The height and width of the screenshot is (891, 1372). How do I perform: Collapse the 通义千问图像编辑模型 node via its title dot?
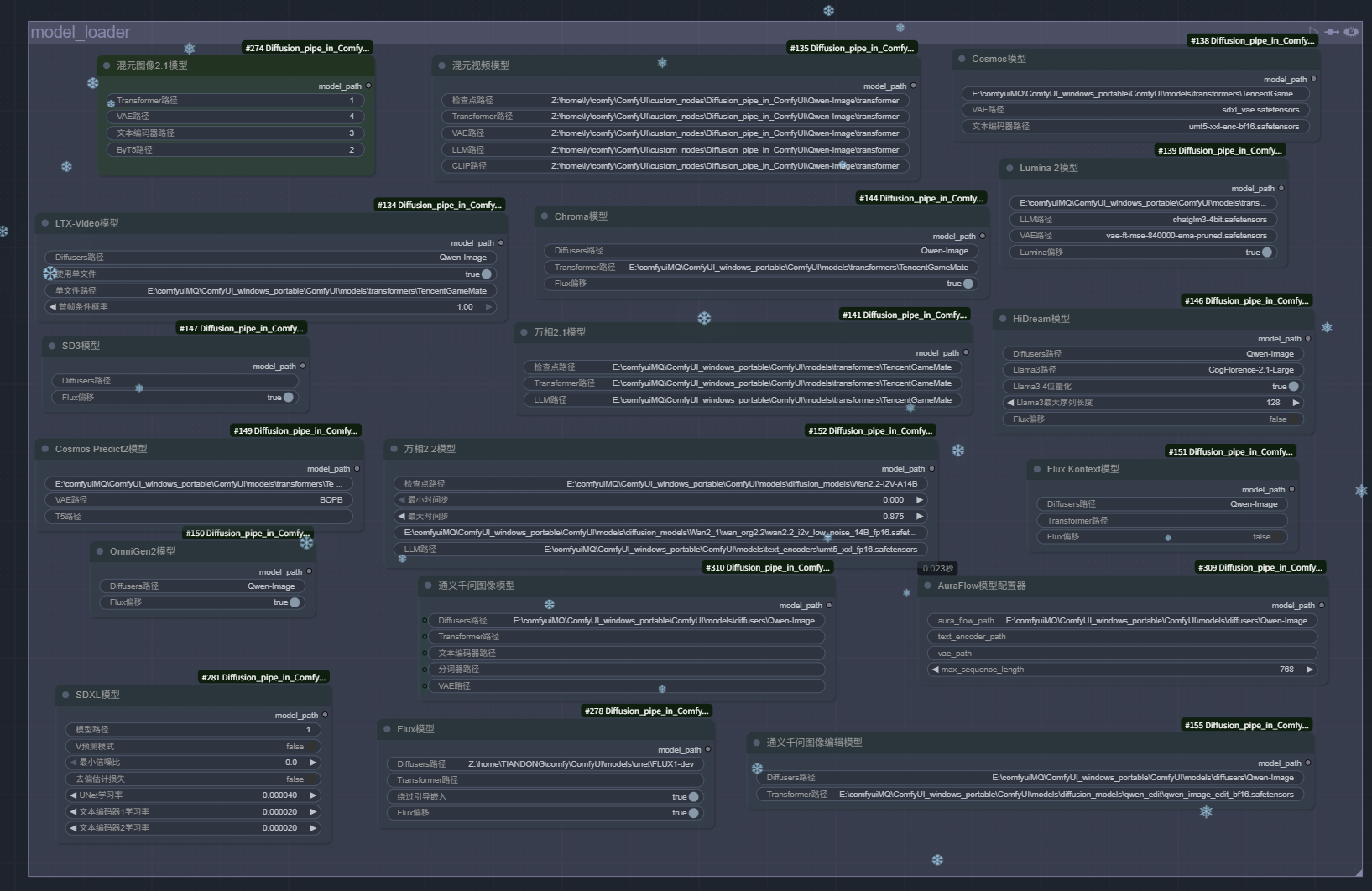pyautogui.click(x=757, y=742)
